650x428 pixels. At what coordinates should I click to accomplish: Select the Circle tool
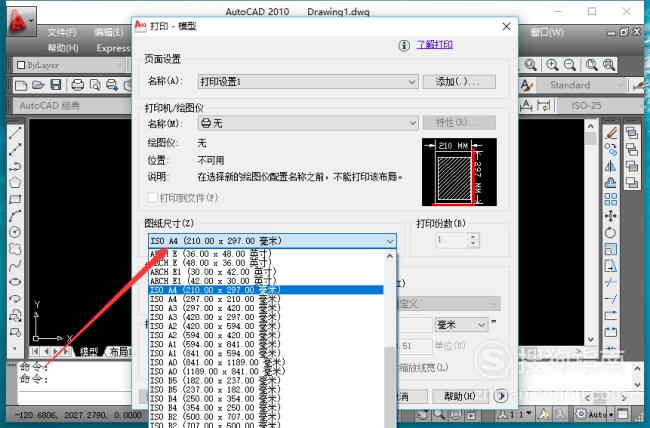click(15, 232)
